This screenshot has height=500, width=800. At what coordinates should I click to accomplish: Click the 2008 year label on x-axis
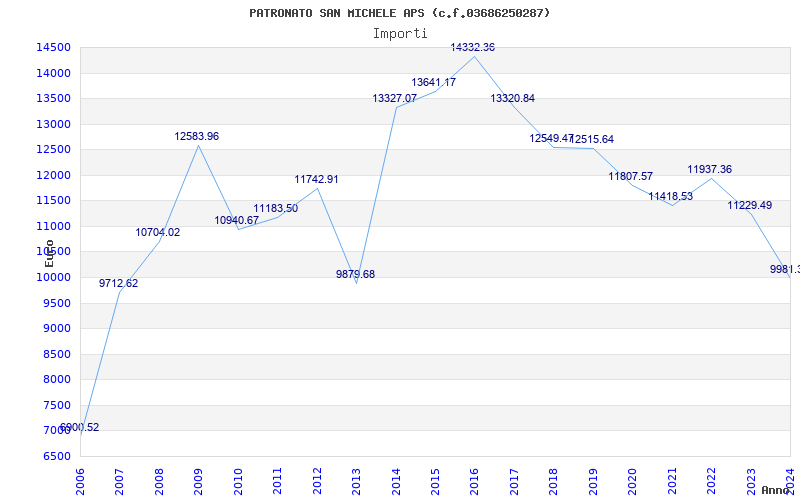pos(159,482)
